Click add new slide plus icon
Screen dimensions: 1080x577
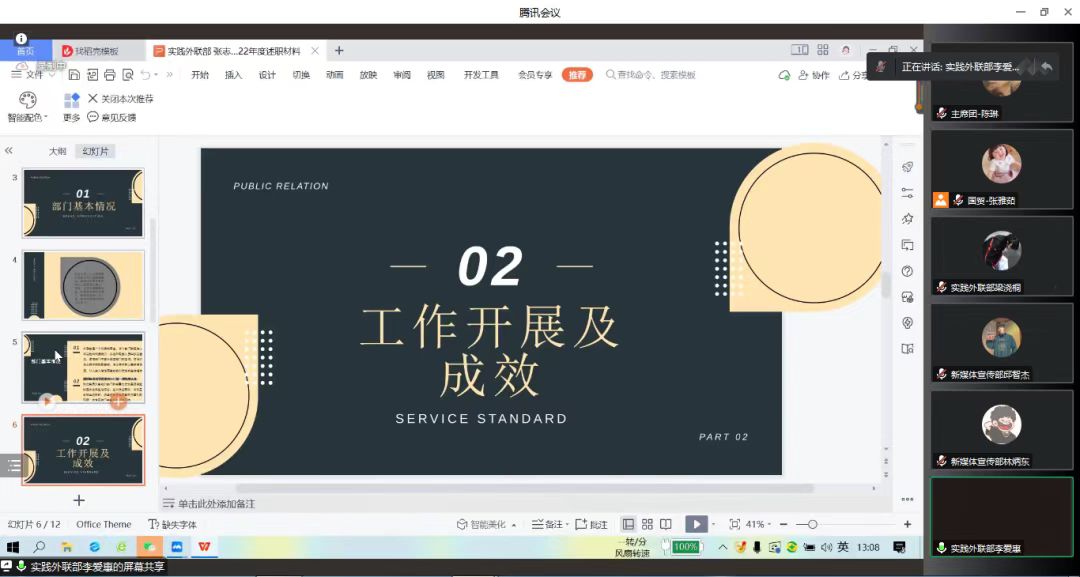point(79,500)
